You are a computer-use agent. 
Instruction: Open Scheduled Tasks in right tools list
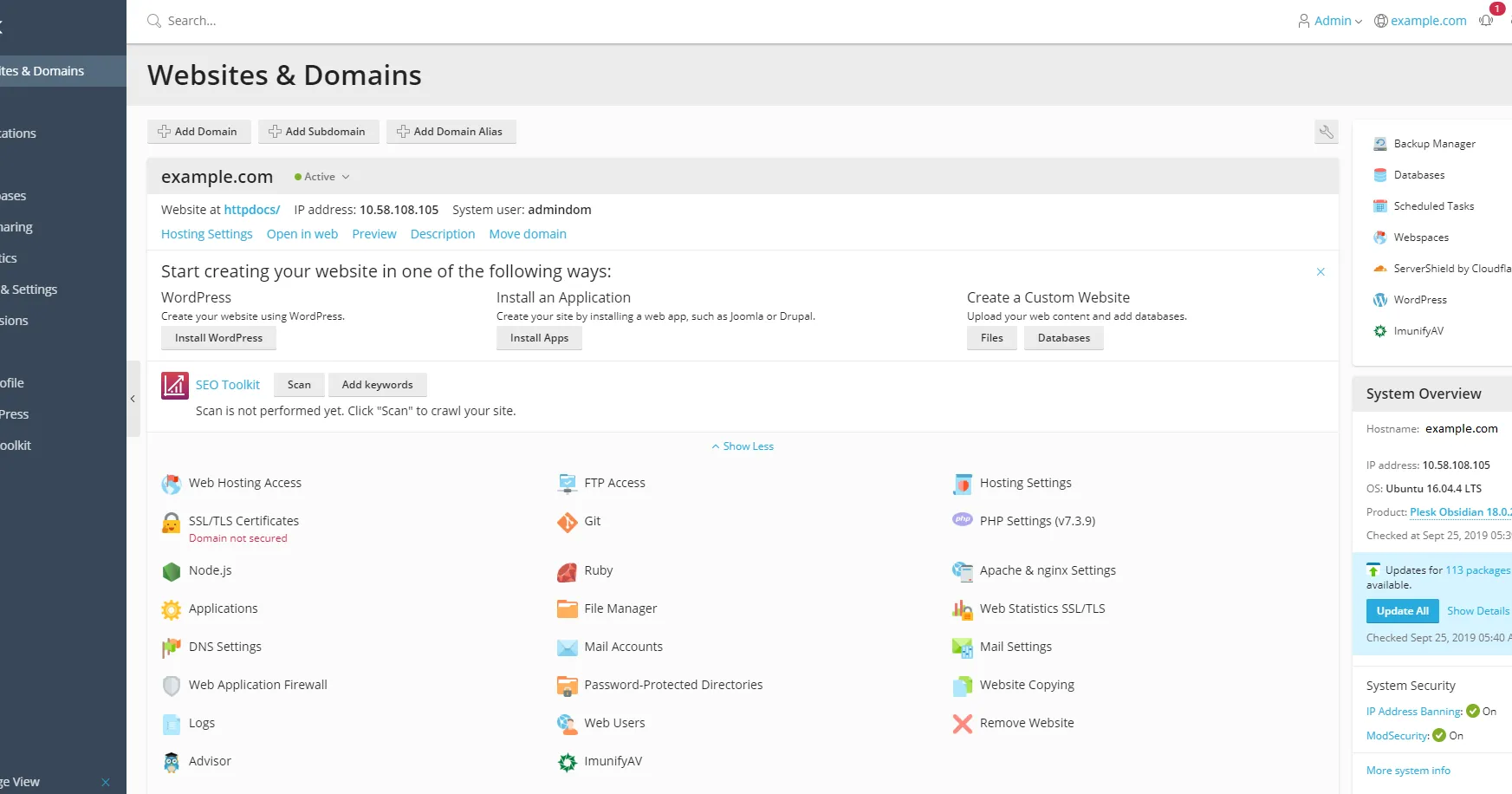[x=1433, y=206]
